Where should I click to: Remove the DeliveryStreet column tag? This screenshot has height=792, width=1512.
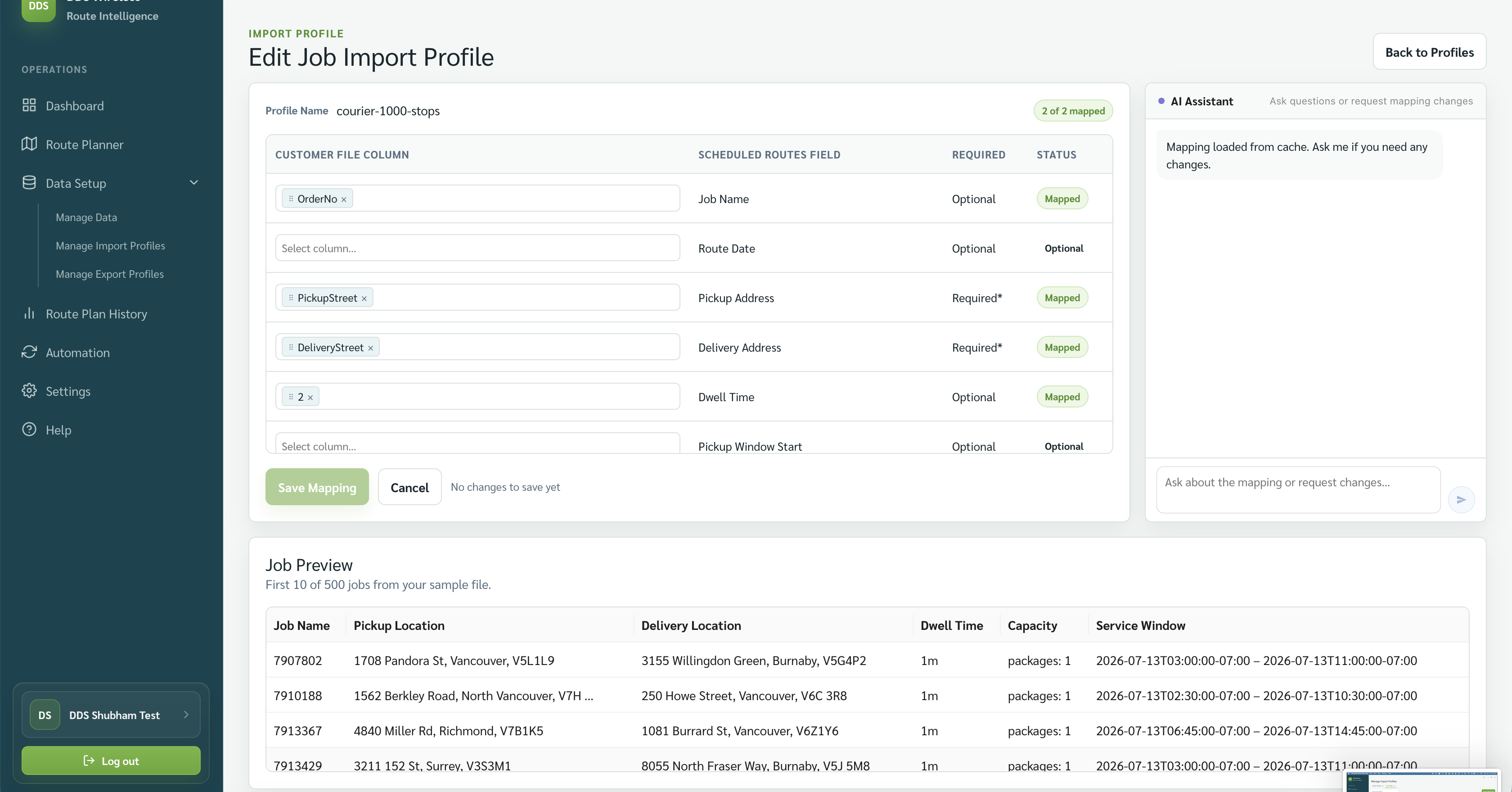[x=370, y=348]
